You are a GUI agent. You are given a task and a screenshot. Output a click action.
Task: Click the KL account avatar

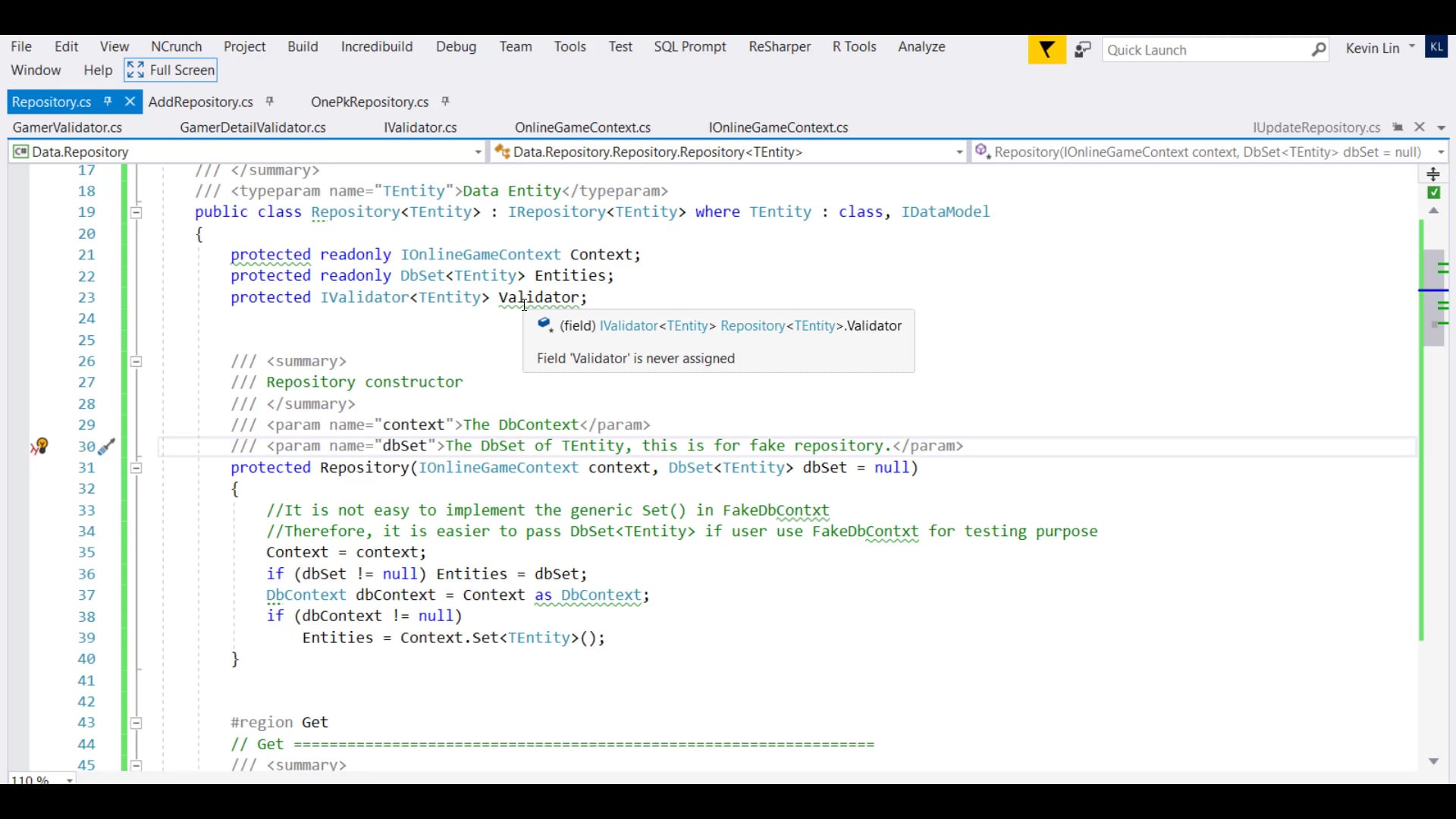1436,47
